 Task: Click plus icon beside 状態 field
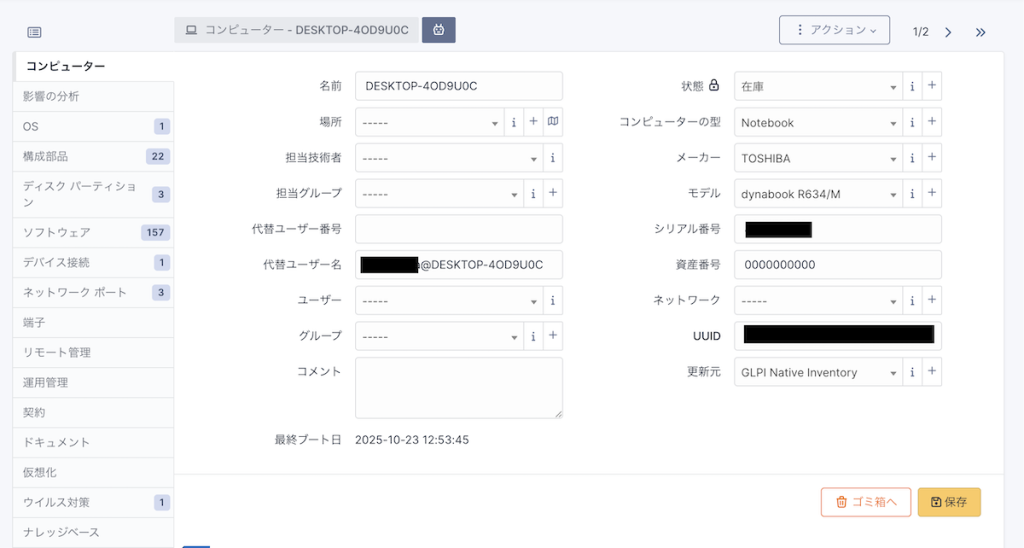pos(932,87)
